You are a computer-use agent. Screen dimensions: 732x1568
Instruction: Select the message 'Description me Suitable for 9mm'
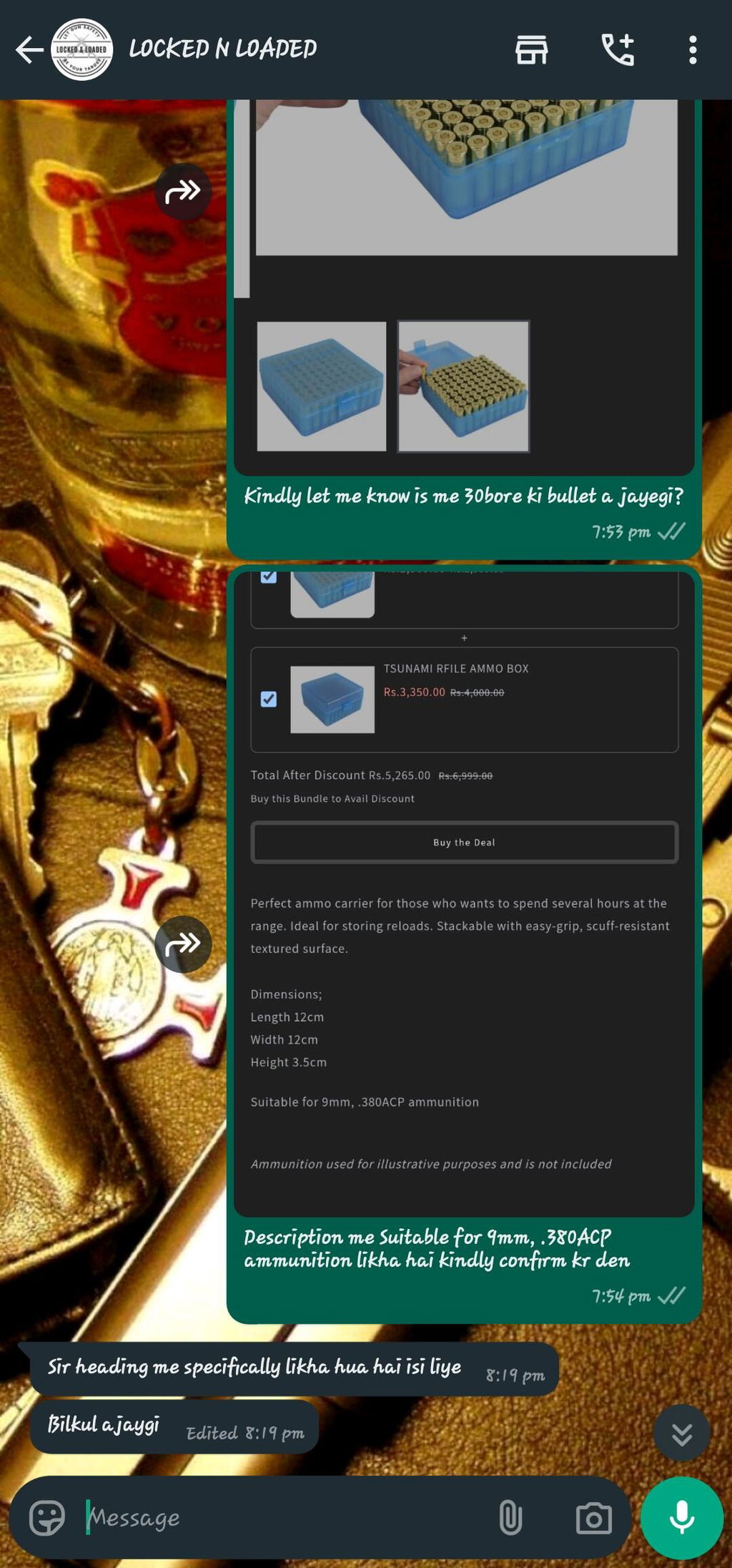coord(437,1249)
